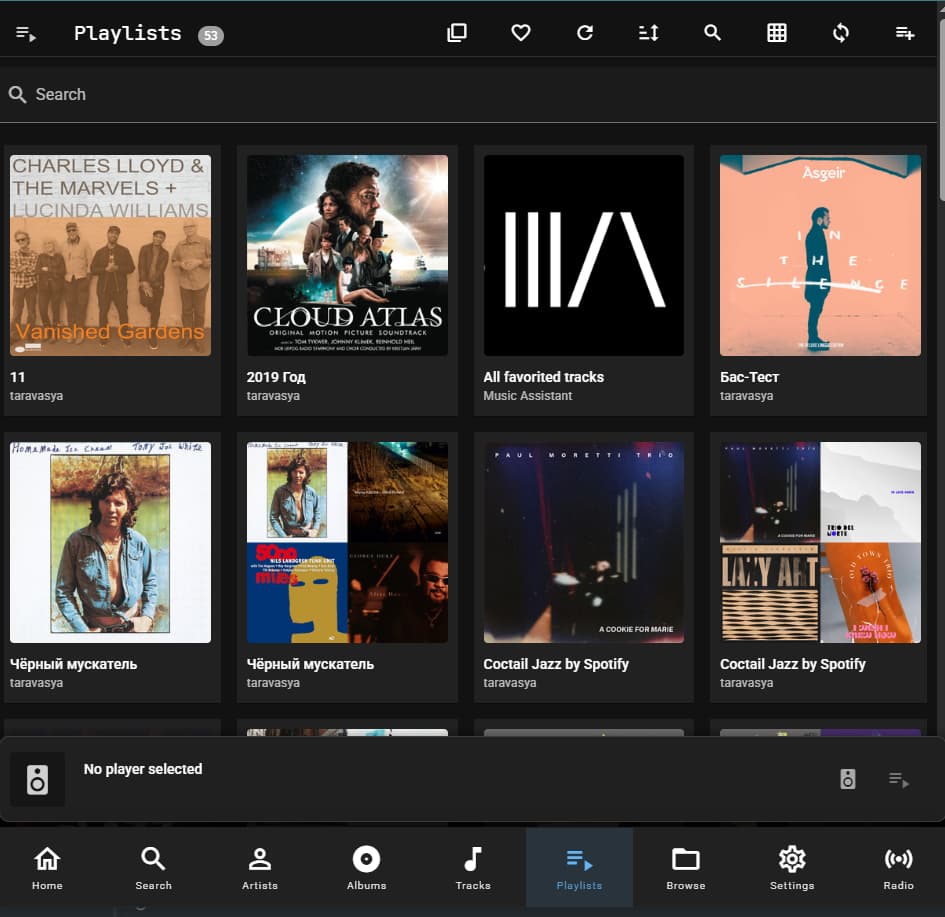Click the playlist icon left of the Playlists title
Viewport: 945px width, 917px height.
[x=26, y=34]
